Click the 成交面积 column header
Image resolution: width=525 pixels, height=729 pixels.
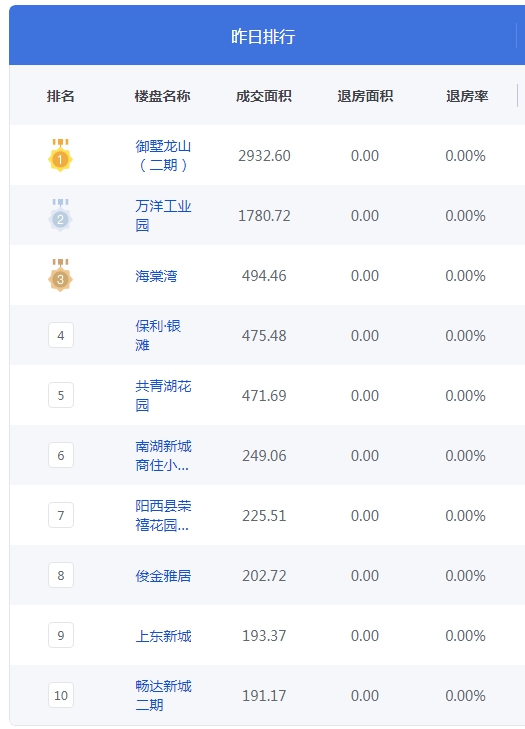tap(264, 96)
